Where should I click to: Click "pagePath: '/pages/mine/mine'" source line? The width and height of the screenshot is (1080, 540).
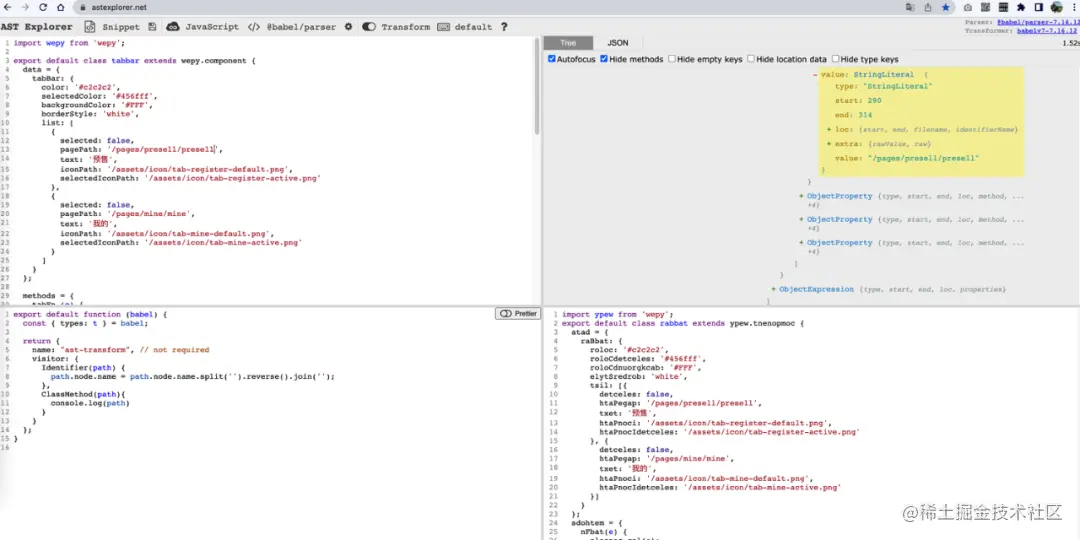pos(127,214)
